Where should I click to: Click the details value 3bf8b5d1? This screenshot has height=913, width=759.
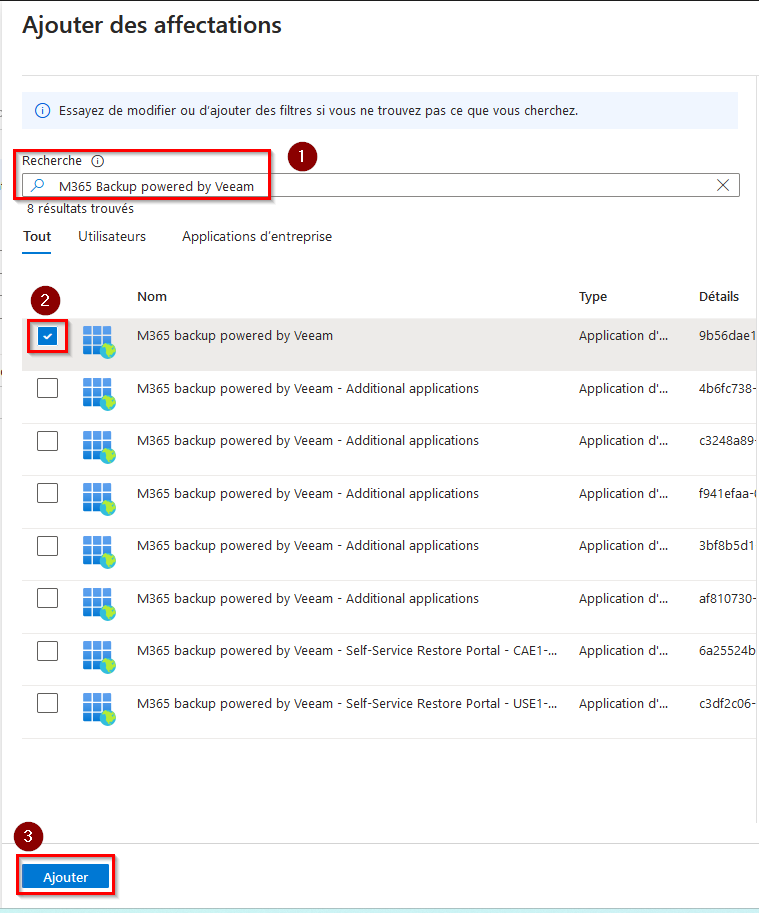727,546
